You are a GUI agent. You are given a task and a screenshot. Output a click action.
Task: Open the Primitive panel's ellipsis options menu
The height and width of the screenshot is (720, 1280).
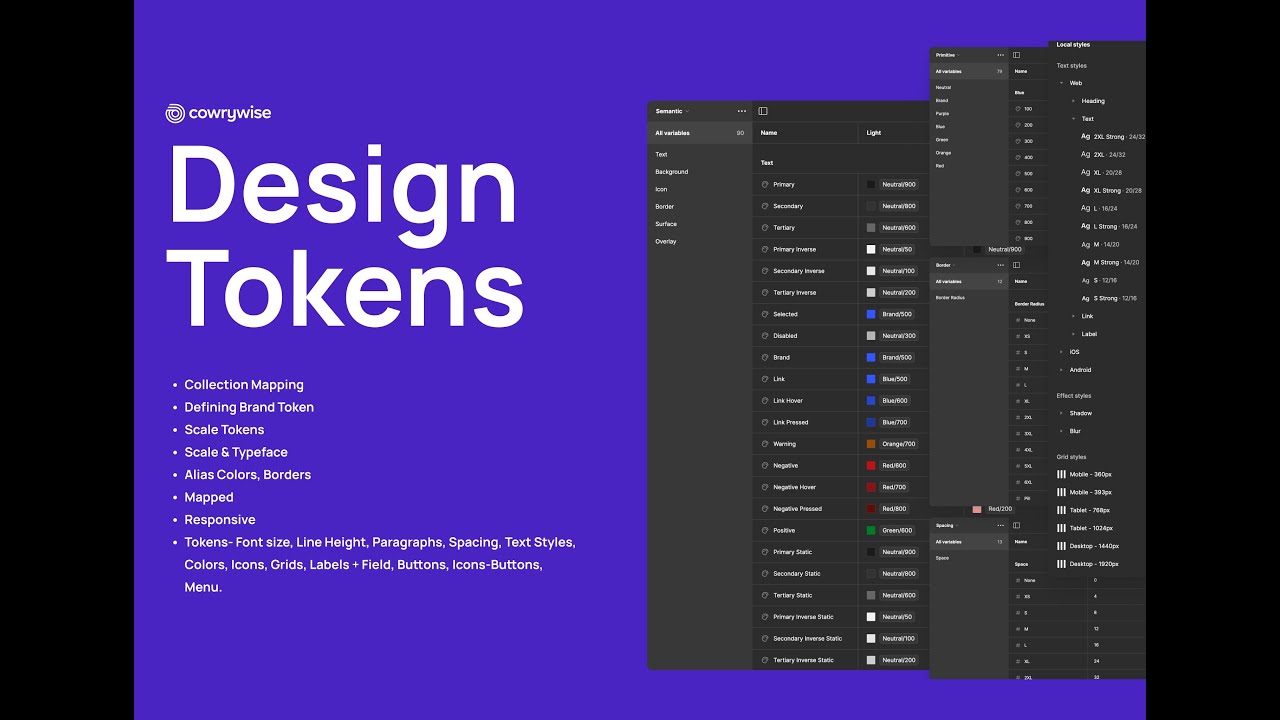click(1000, 55)
